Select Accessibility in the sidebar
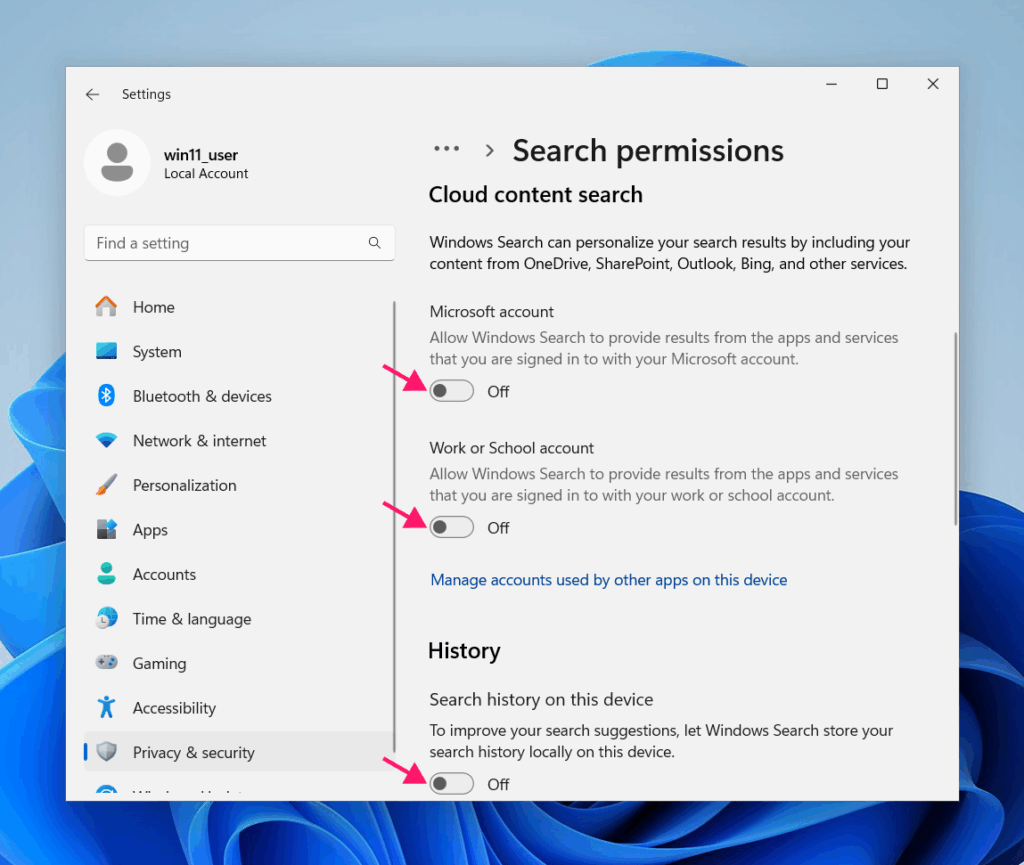This screenshot has height=865, width=1024. pyautogui.click(x=239, y=708)
